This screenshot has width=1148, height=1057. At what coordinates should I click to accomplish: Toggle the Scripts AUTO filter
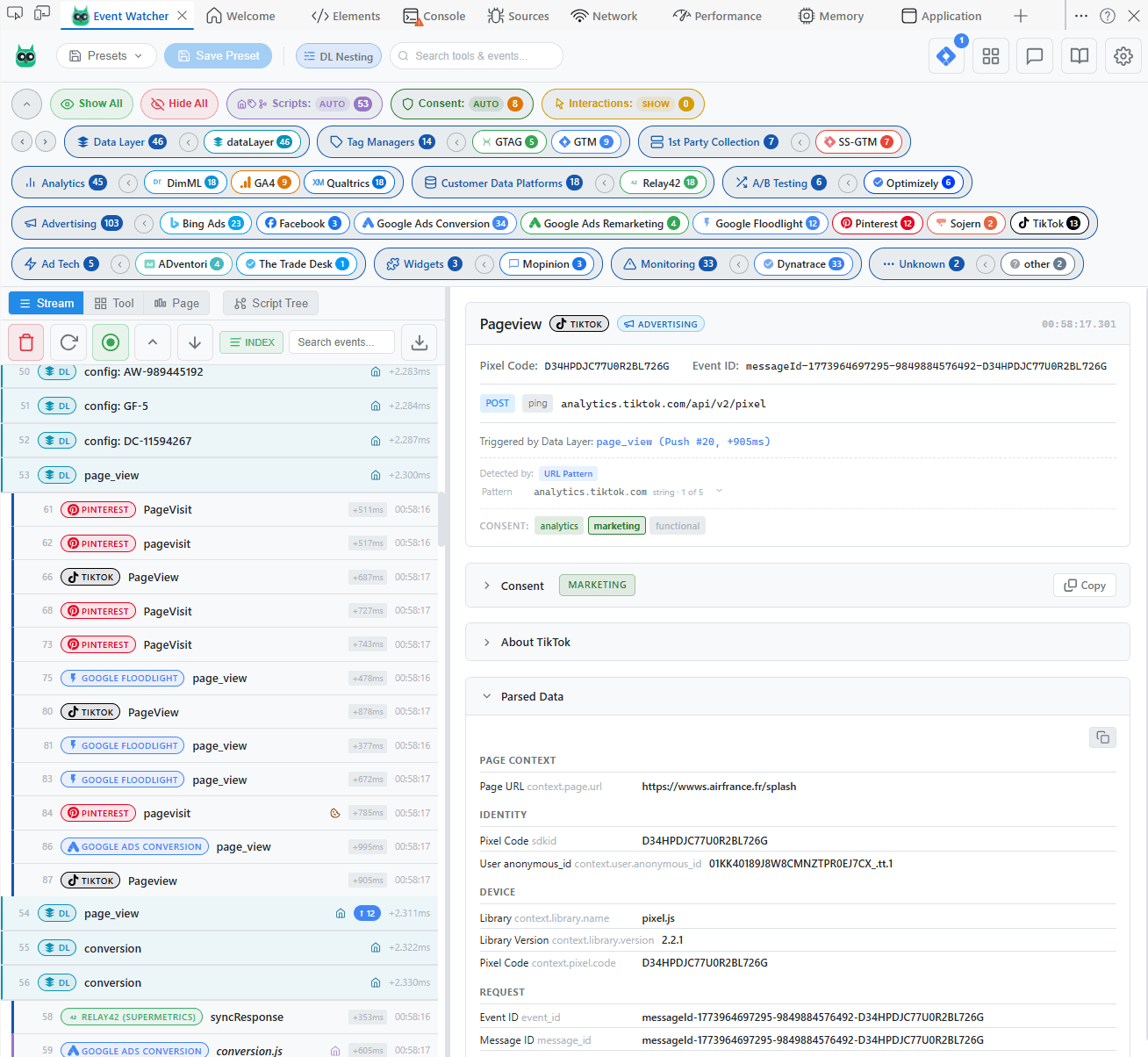point(304,104)
